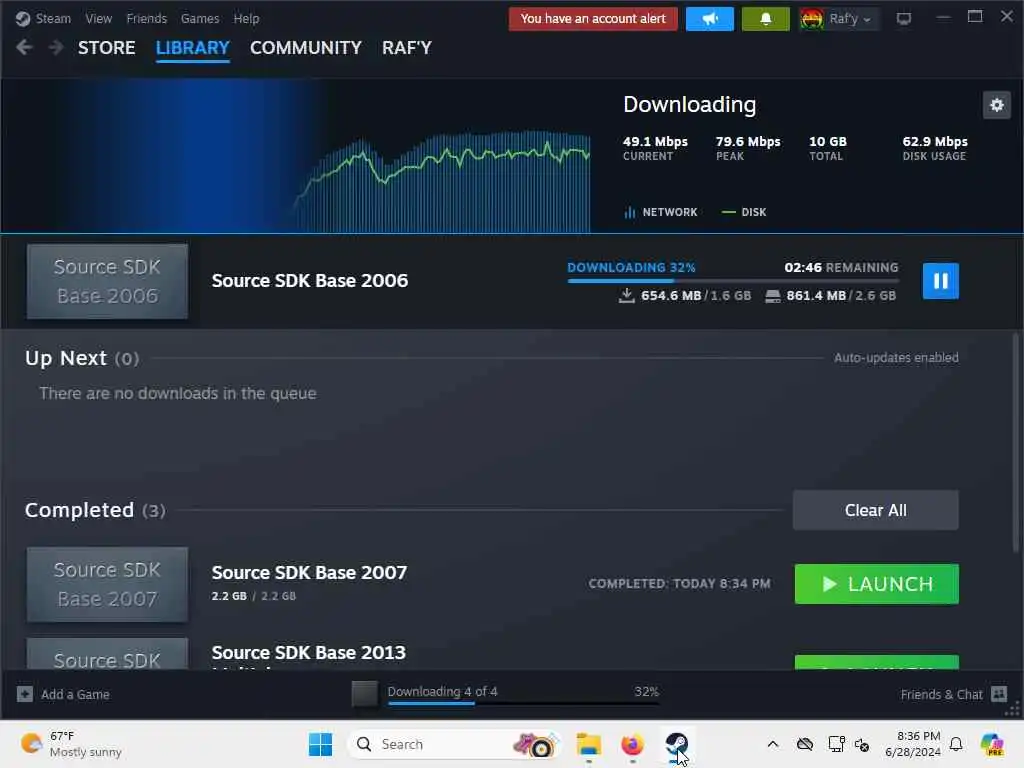Viewport: 1024px width, 768px height.
Task: Click the DOWNLOADING 32% label
Action: tap(631, 268)
